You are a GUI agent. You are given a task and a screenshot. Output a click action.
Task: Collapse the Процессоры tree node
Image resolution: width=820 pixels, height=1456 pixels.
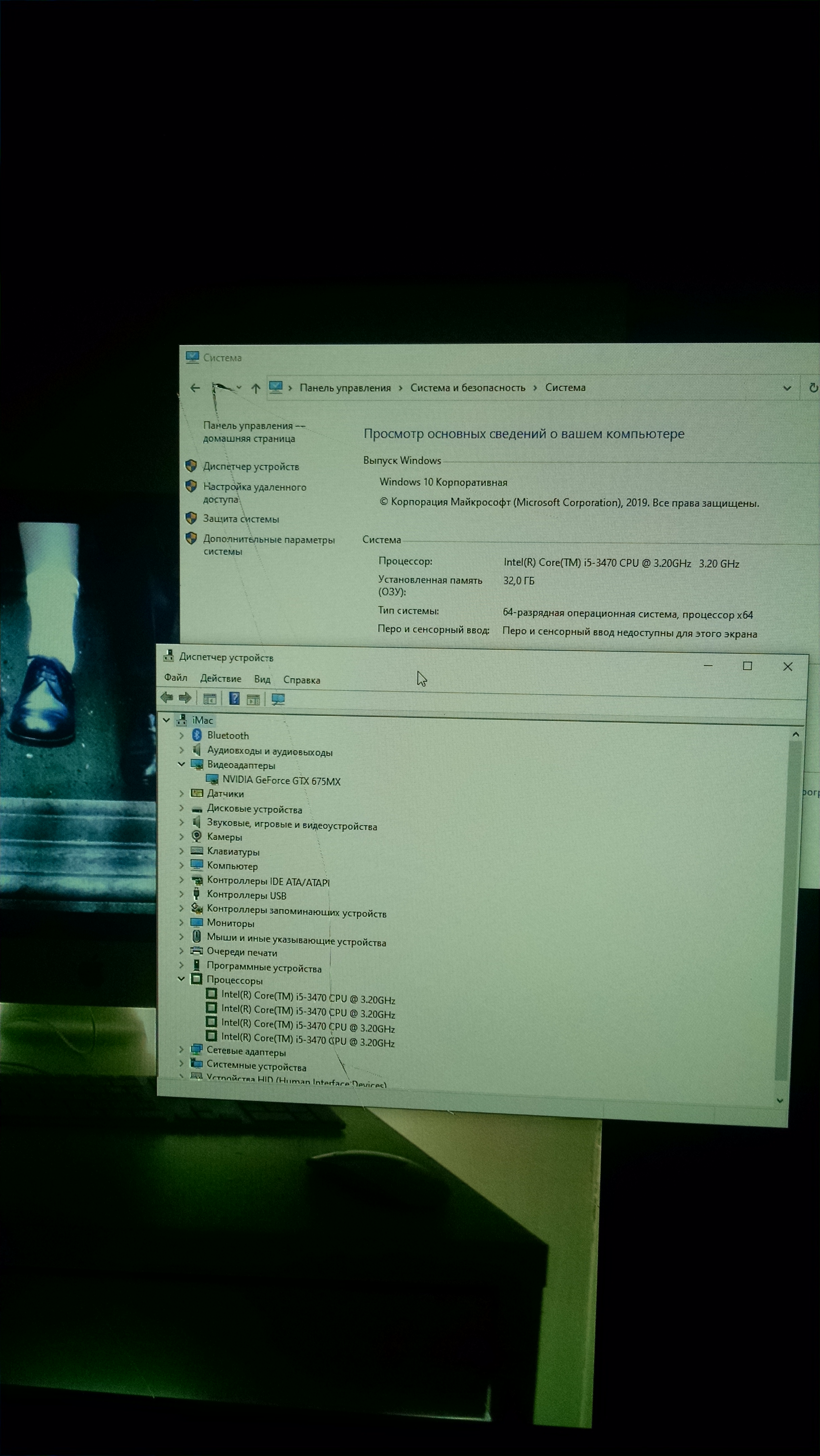tap(181, 978)
